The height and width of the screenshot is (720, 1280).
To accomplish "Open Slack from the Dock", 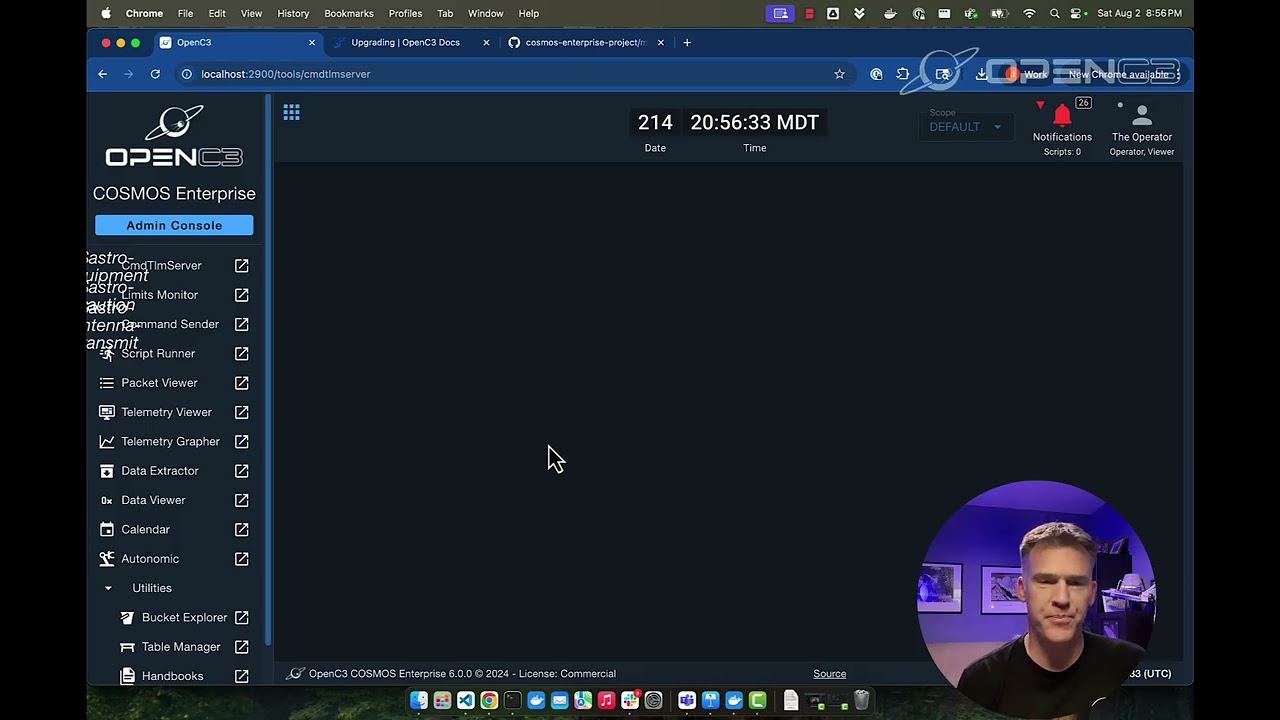I will [630, 701].
